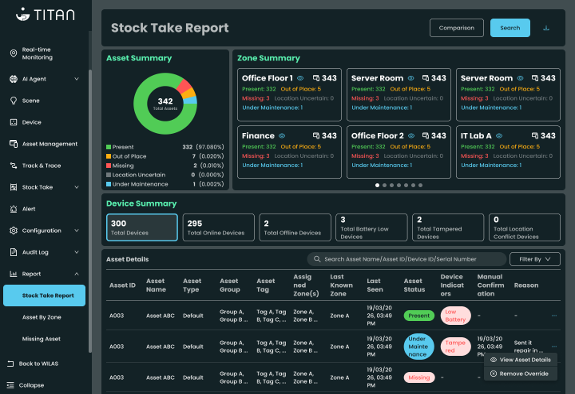The image size is (575, 394).
Task: Click the AI Agent globe icon
Action: tap(13, 79)
